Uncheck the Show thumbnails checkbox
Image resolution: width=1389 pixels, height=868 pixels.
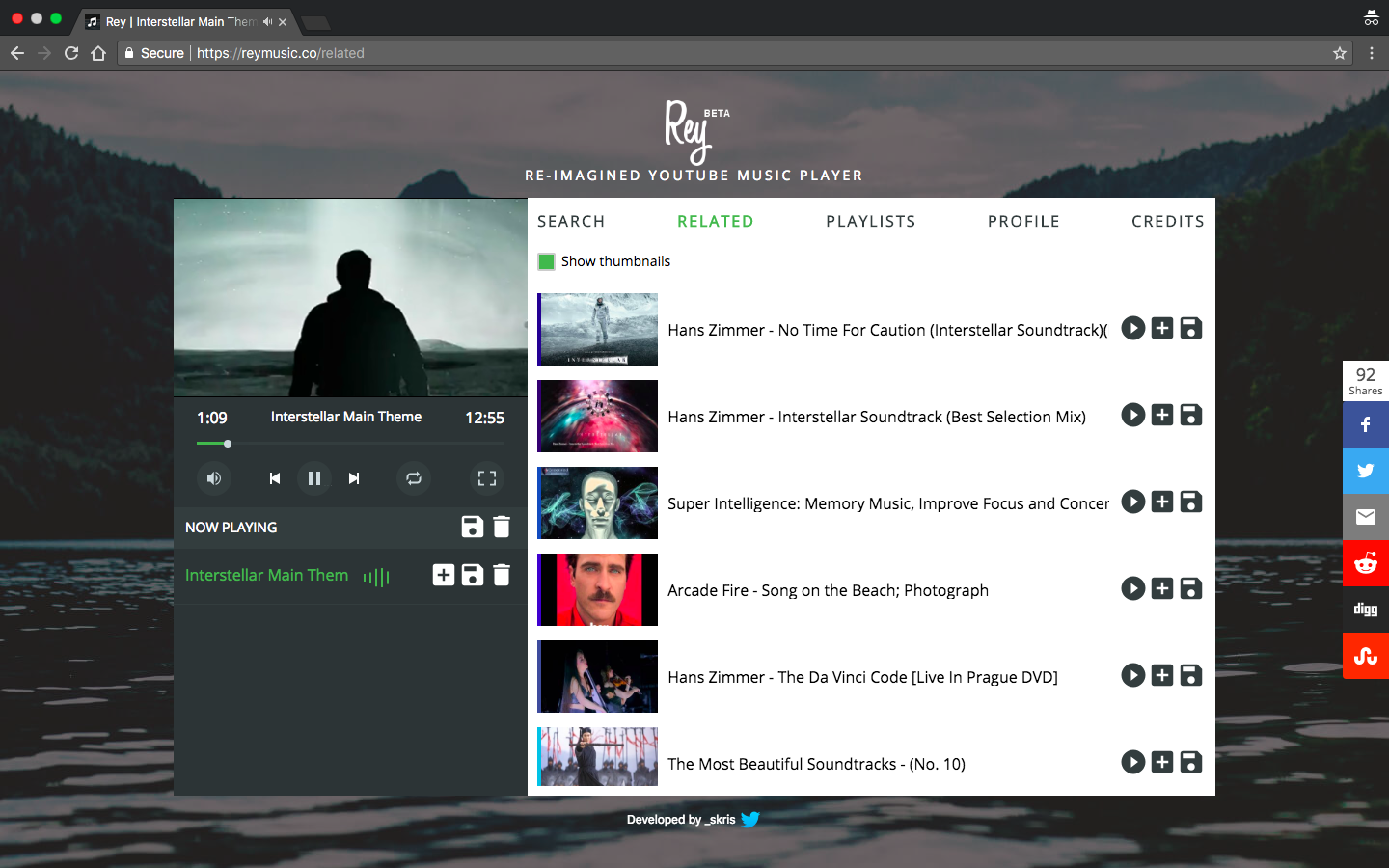click(547, 261)
